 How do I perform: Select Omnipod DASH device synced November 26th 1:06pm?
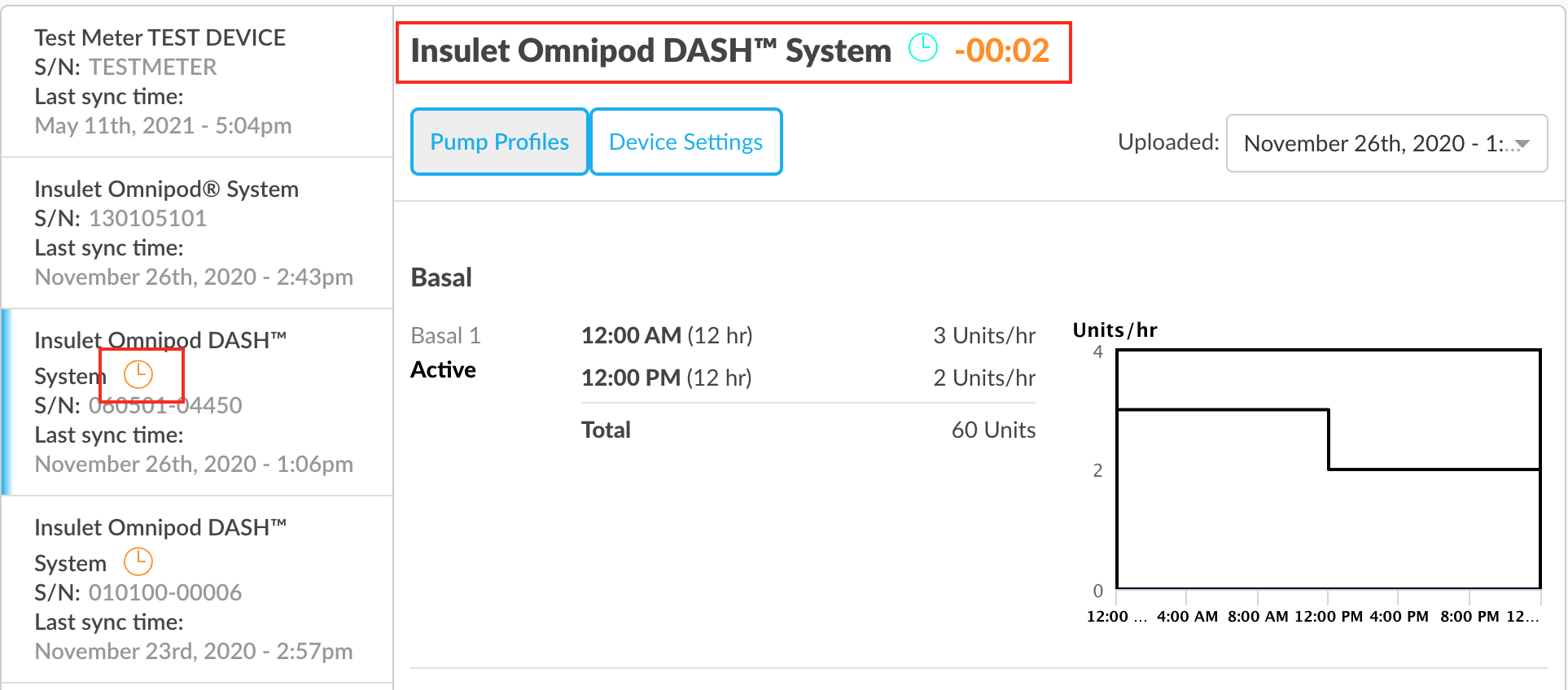197,402
